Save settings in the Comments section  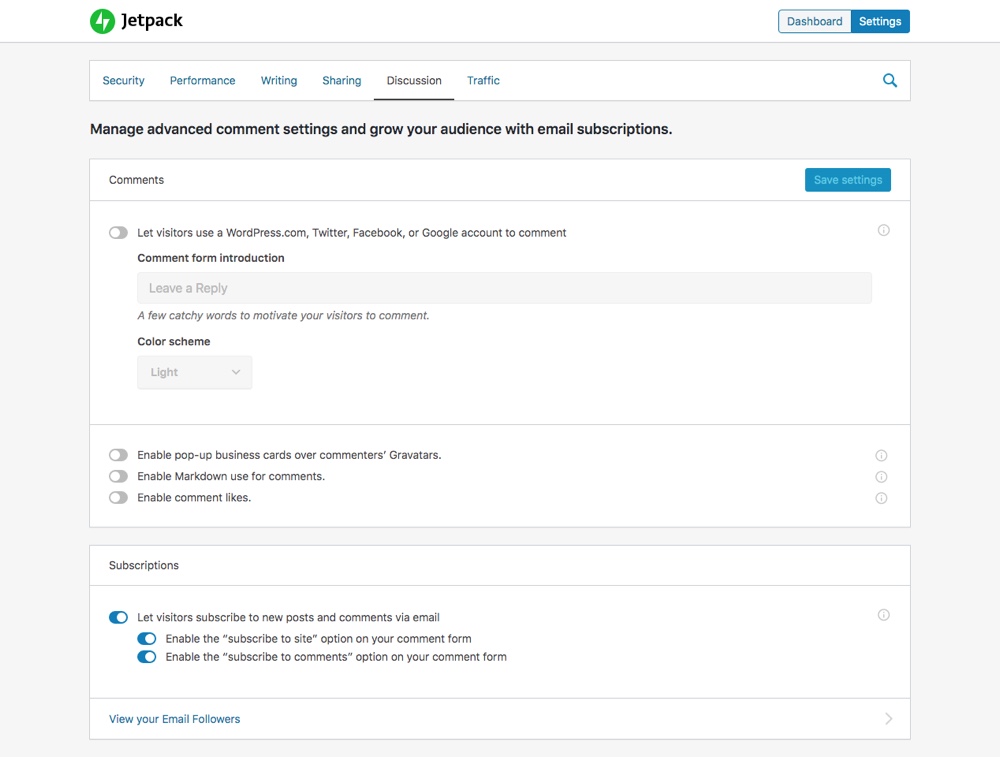tap(848, 180)
